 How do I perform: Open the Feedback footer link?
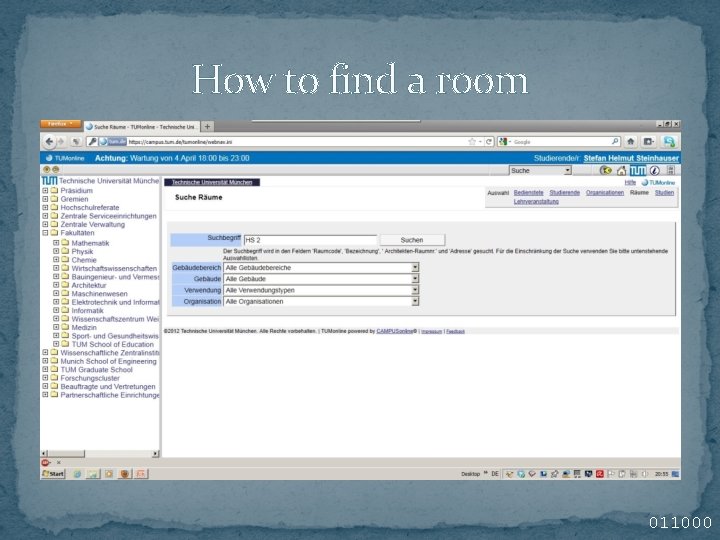[456, 332]
